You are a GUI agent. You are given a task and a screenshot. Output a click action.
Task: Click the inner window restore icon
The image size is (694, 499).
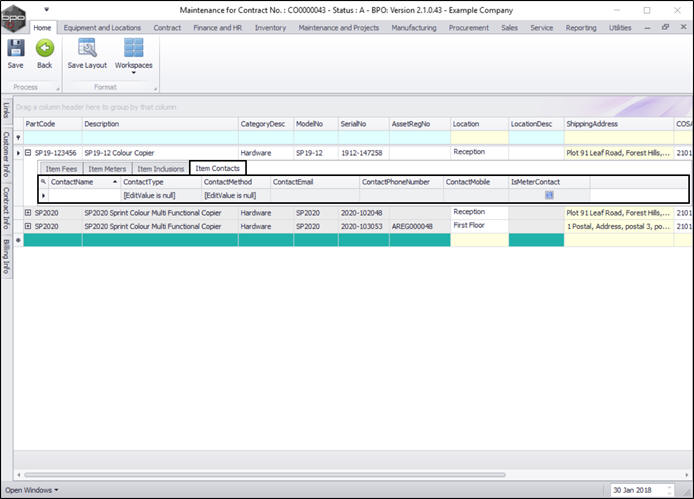click(x=665, y=27)
